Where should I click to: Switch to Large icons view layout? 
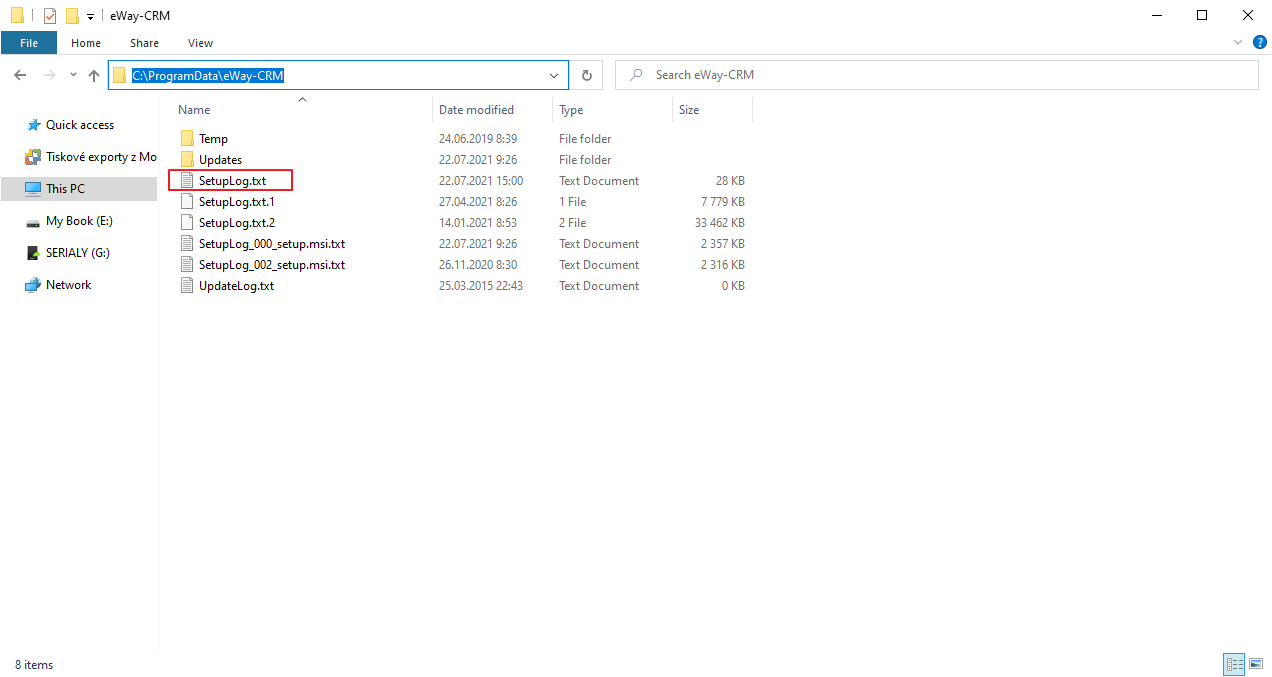(1255, 664)
